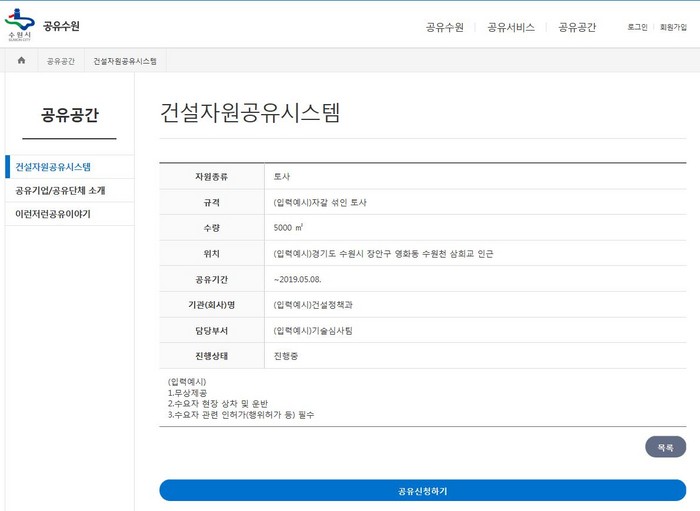This screenshot has height=511, width=700.
Task: Open the 공유공간 top navigation menu
Action: pos(577,27)
